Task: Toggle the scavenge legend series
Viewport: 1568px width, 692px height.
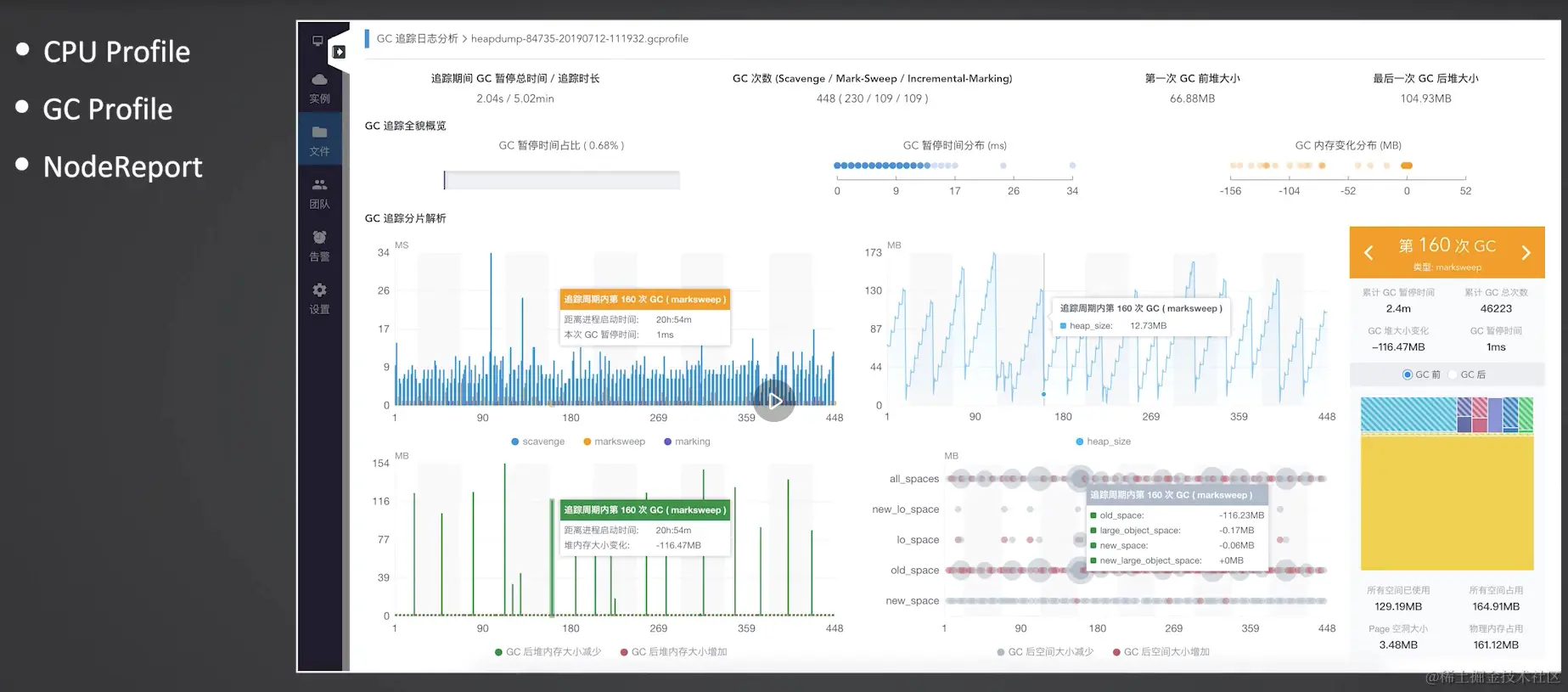Action: point(537,442)
